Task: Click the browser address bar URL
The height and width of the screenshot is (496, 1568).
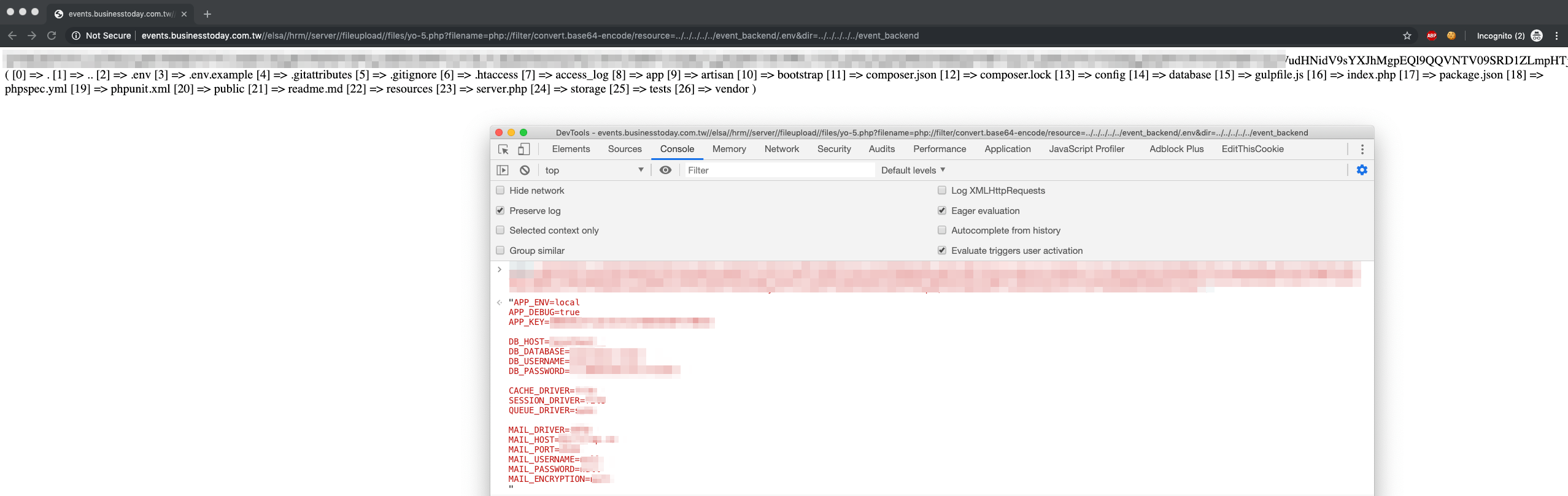Action: [x=530, y=36]
